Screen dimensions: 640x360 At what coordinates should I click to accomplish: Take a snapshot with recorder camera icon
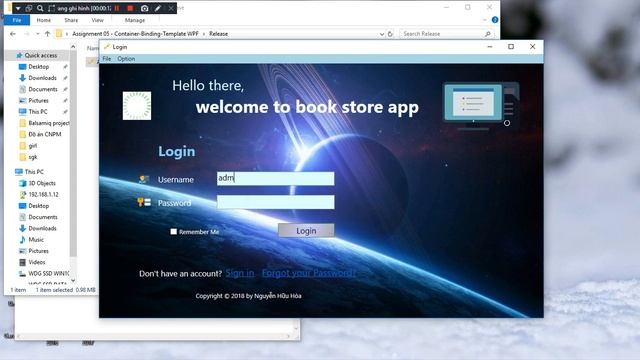(144, 8)
